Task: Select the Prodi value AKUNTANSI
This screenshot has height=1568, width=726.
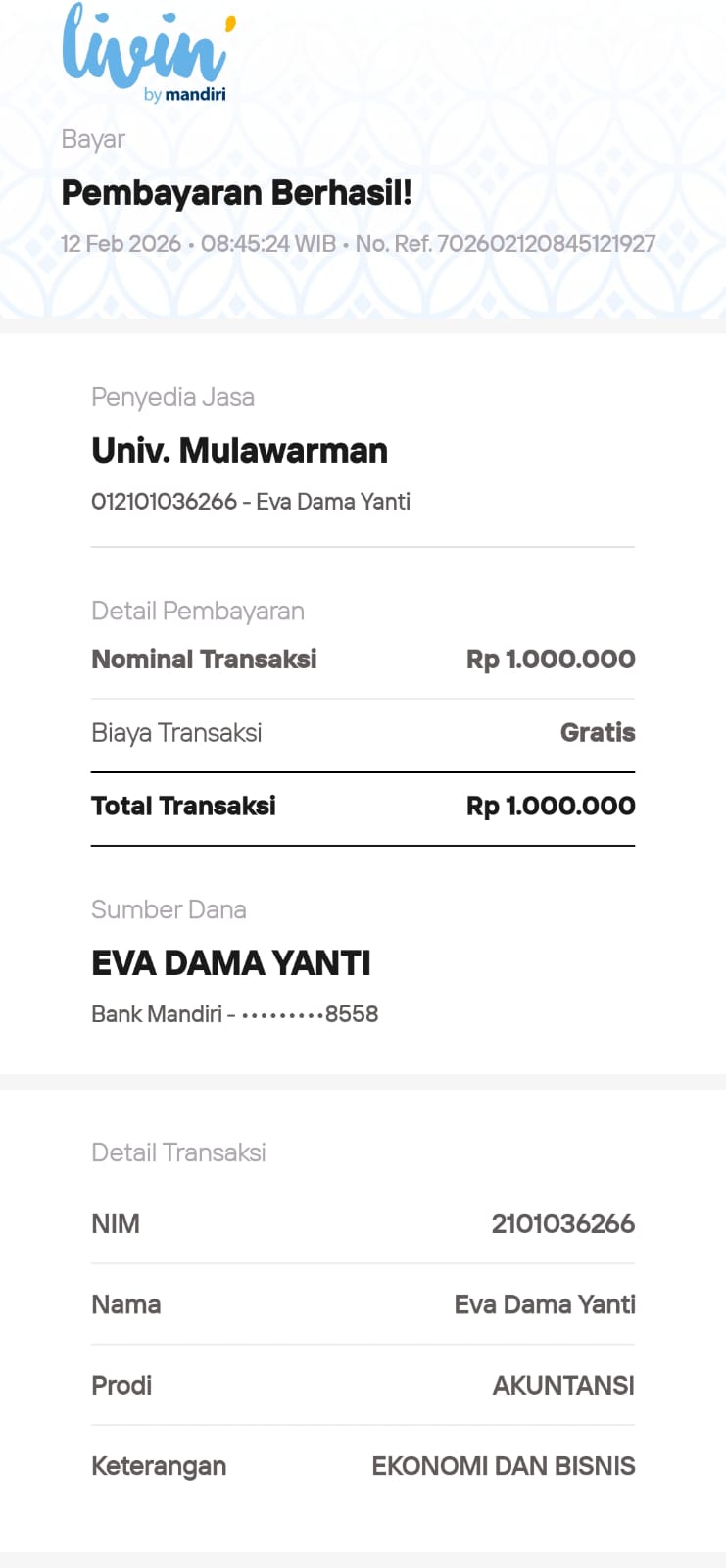Action: (563, 1386)
